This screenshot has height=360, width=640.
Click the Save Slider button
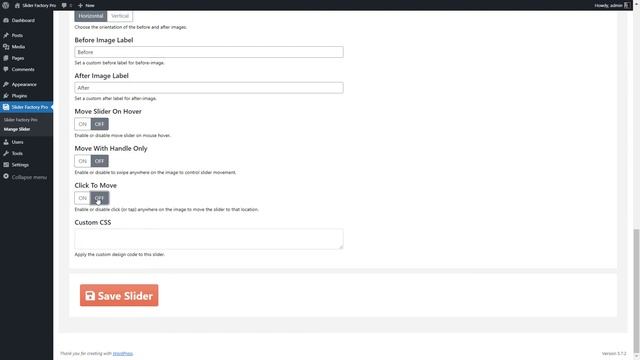[119, 296]
